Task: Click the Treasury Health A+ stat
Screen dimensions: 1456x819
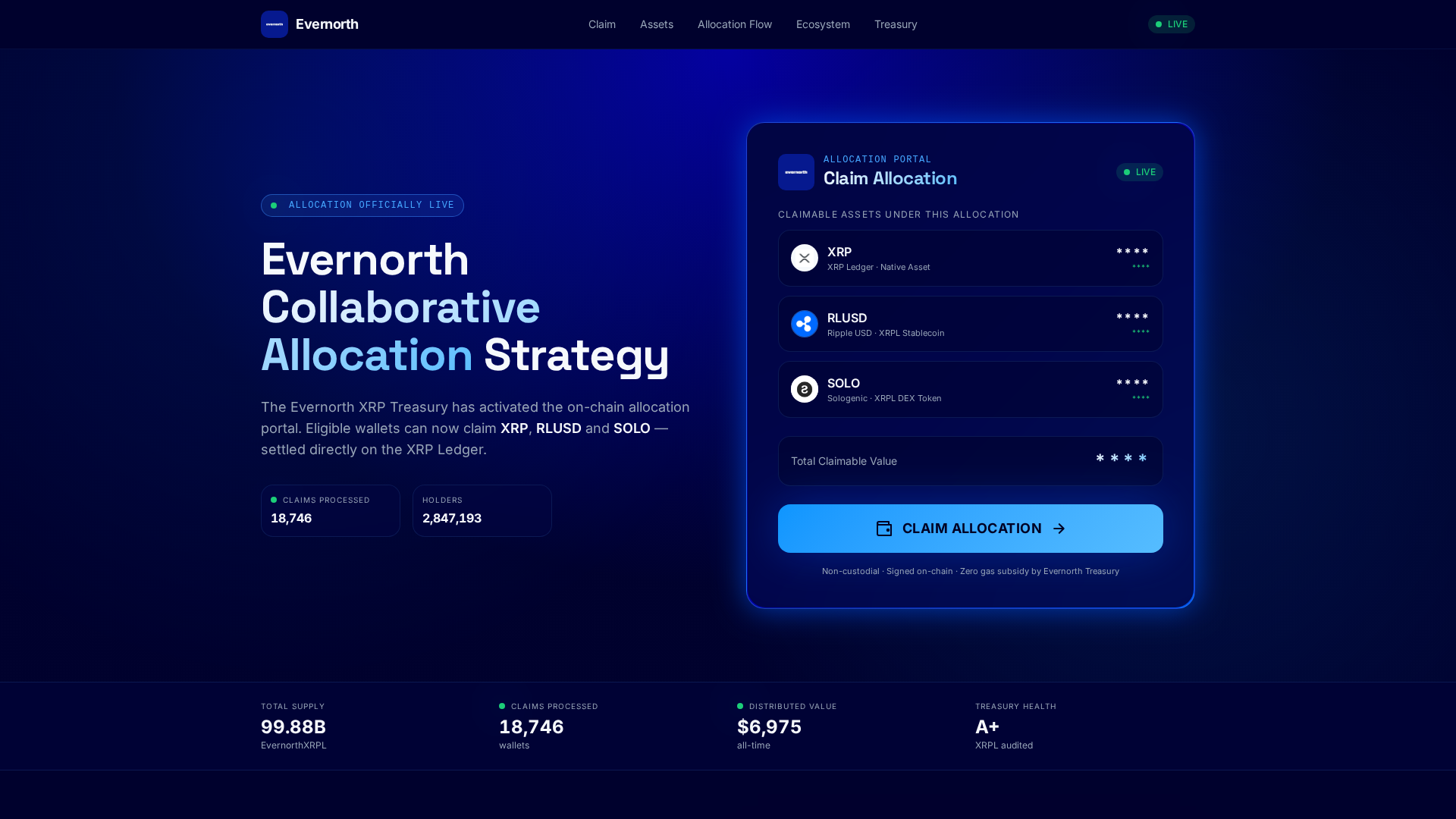Action: pyautogui.click(x=1015, y=726)
